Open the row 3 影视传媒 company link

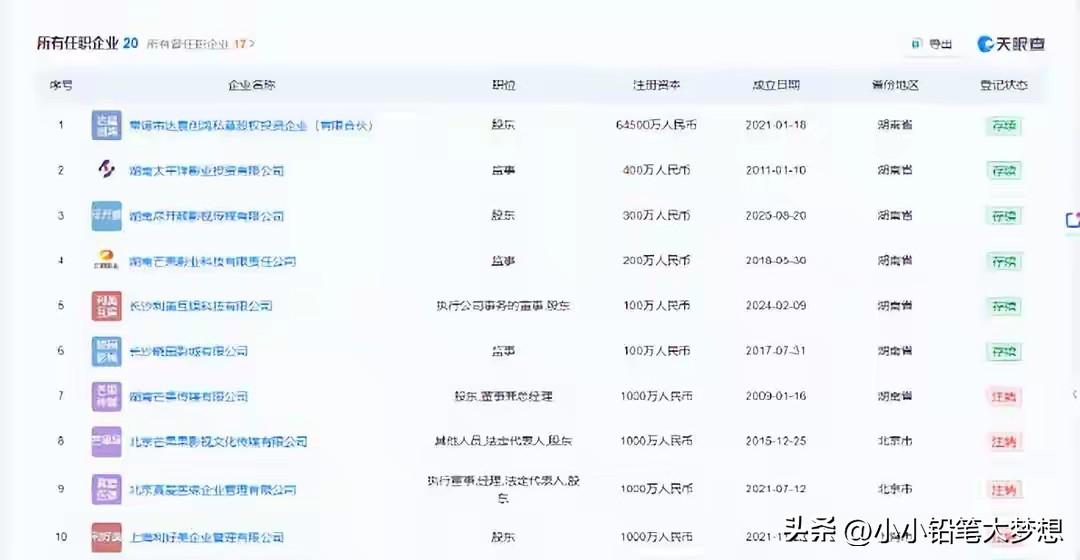207,216
